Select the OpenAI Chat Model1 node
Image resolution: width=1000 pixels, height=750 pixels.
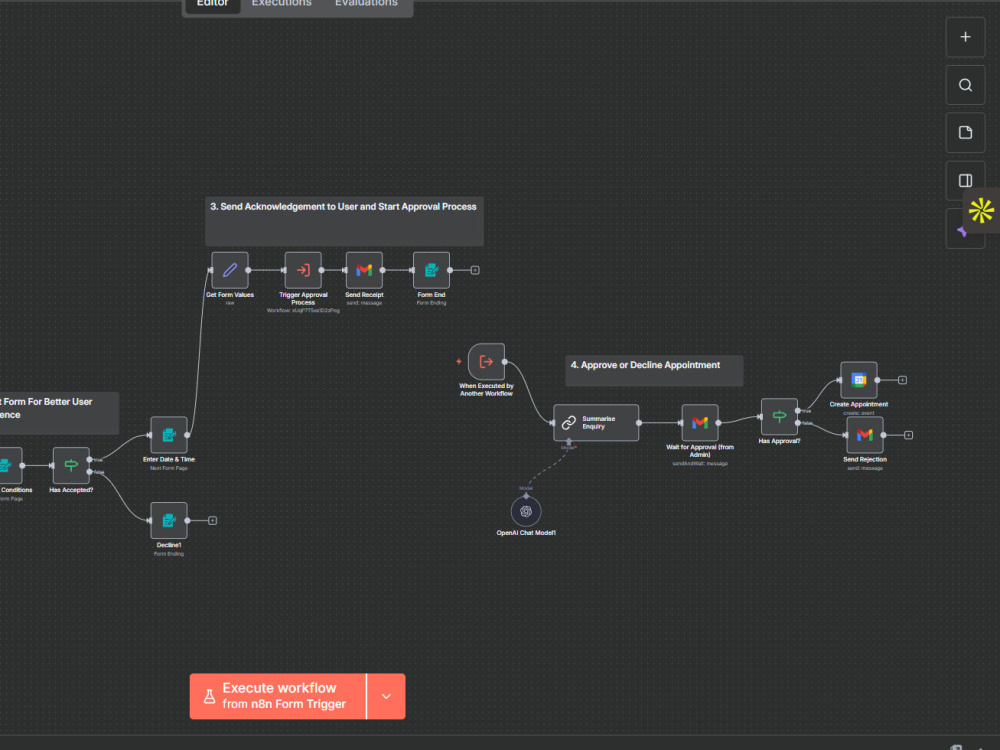tap(526, 511)
